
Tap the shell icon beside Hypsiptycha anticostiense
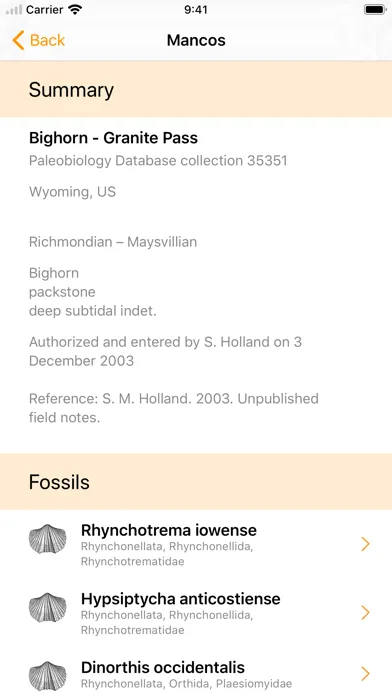coord(48,608)
